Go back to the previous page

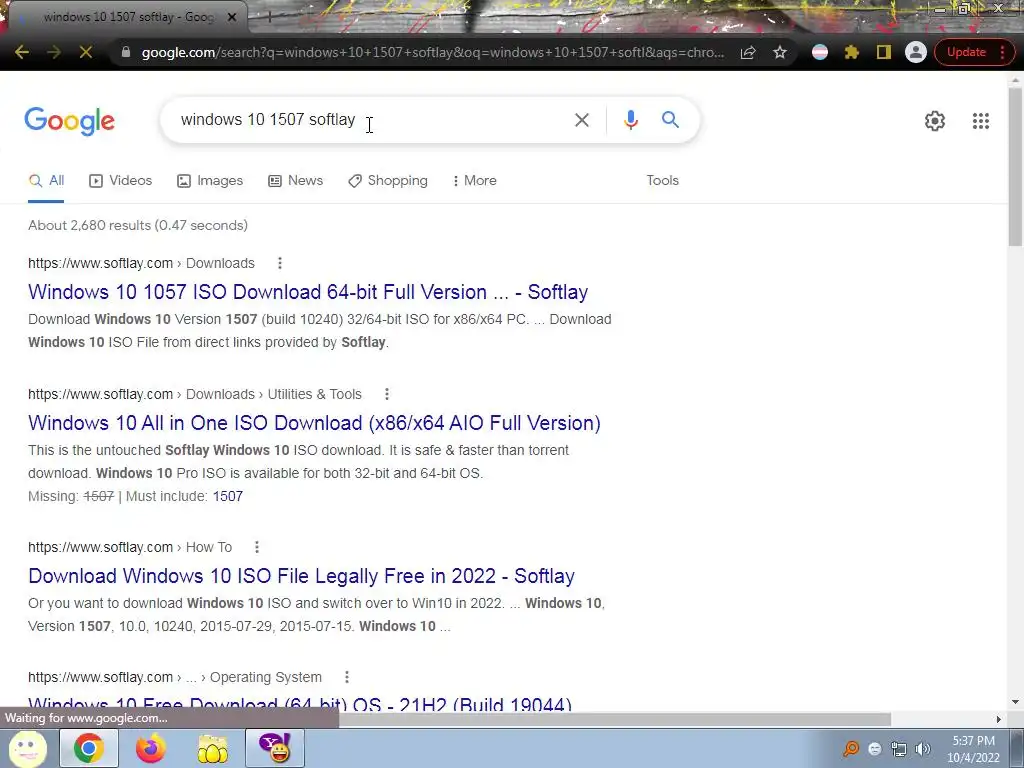click(x=22, y=52)
